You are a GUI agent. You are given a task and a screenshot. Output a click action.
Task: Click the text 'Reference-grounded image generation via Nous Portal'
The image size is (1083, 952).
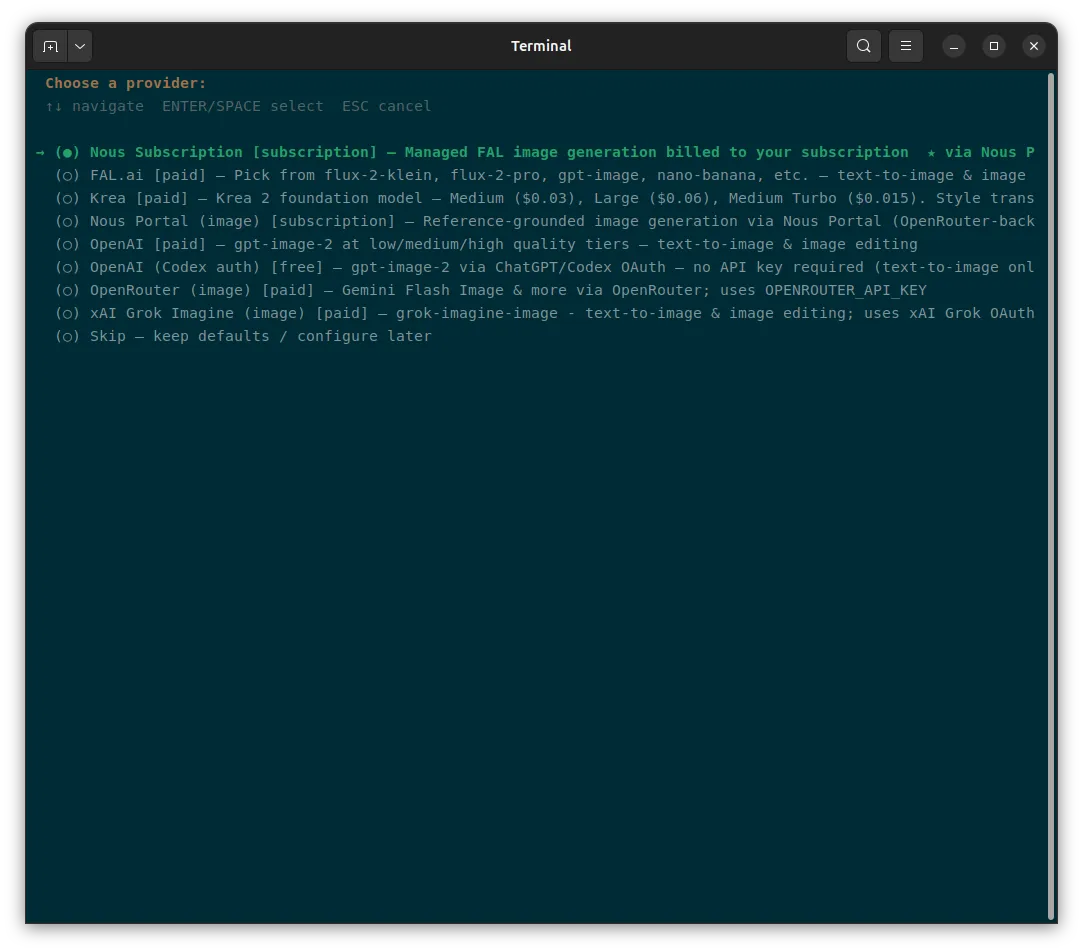pos(652,222)
